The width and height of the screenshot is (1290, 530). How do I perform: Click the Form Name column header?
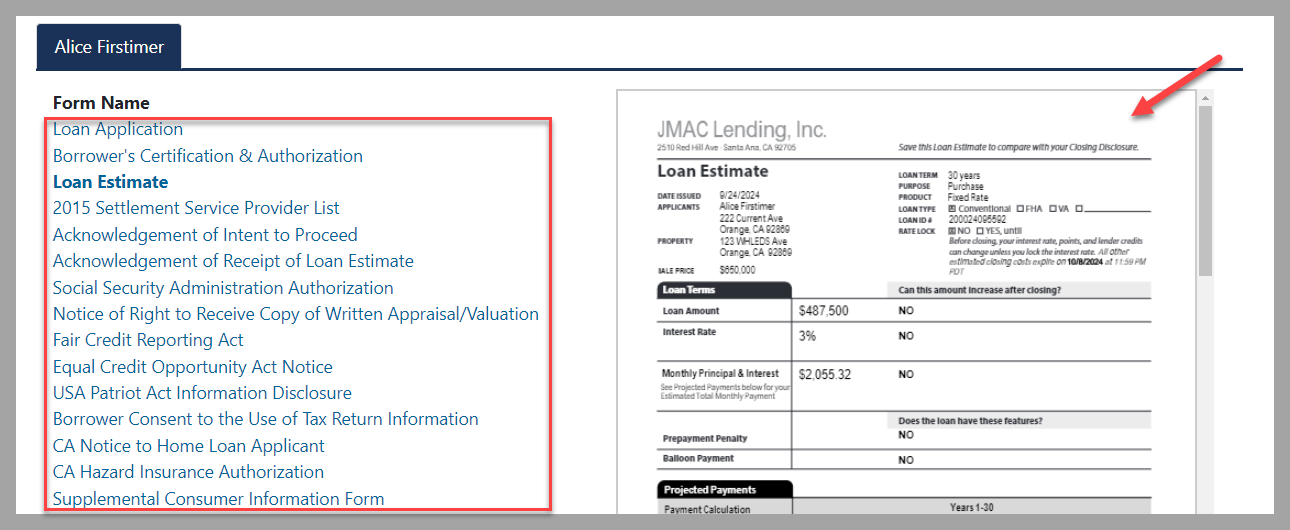coord(101,103)
